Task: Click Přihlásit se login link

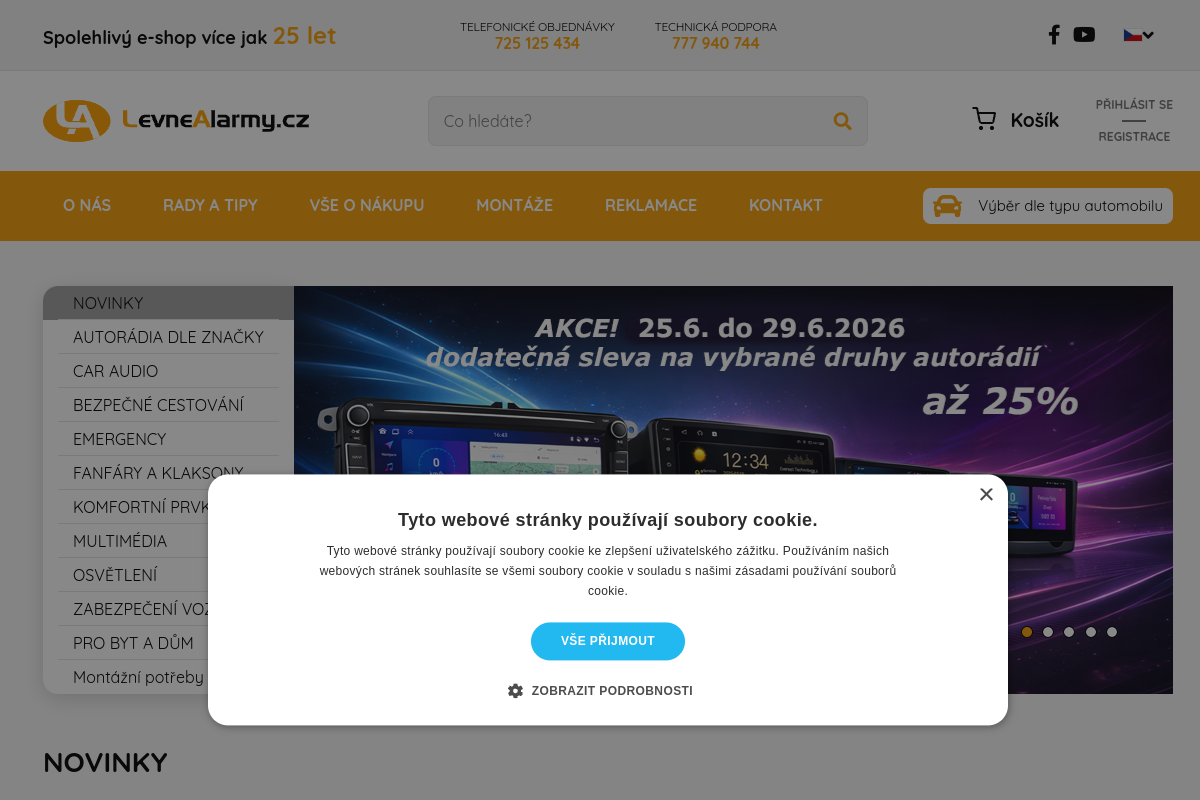Action: click(x=1134, y=104)
